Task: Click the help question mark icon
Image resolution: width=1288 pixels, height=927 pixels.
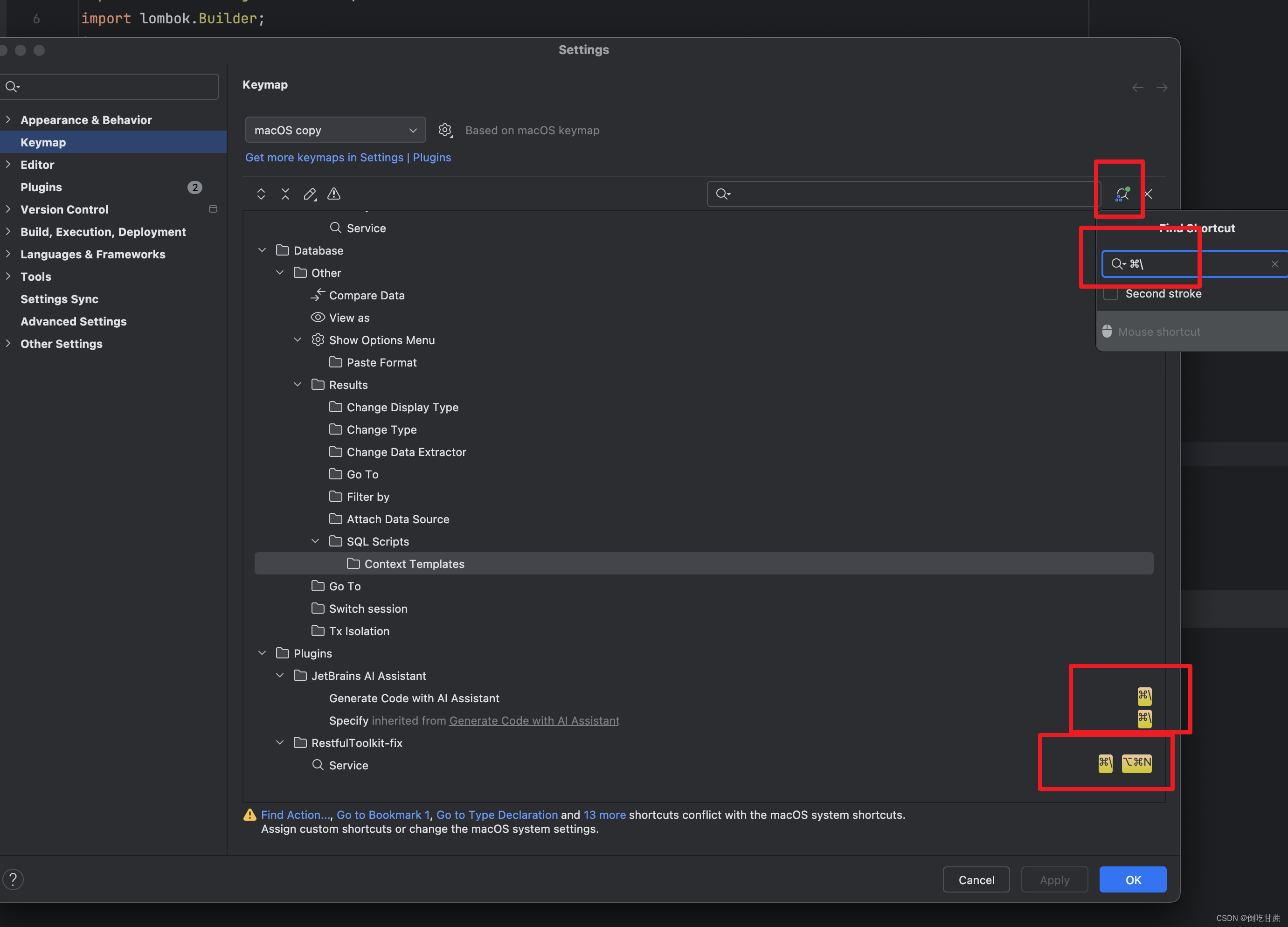Action: click(13, 879)
